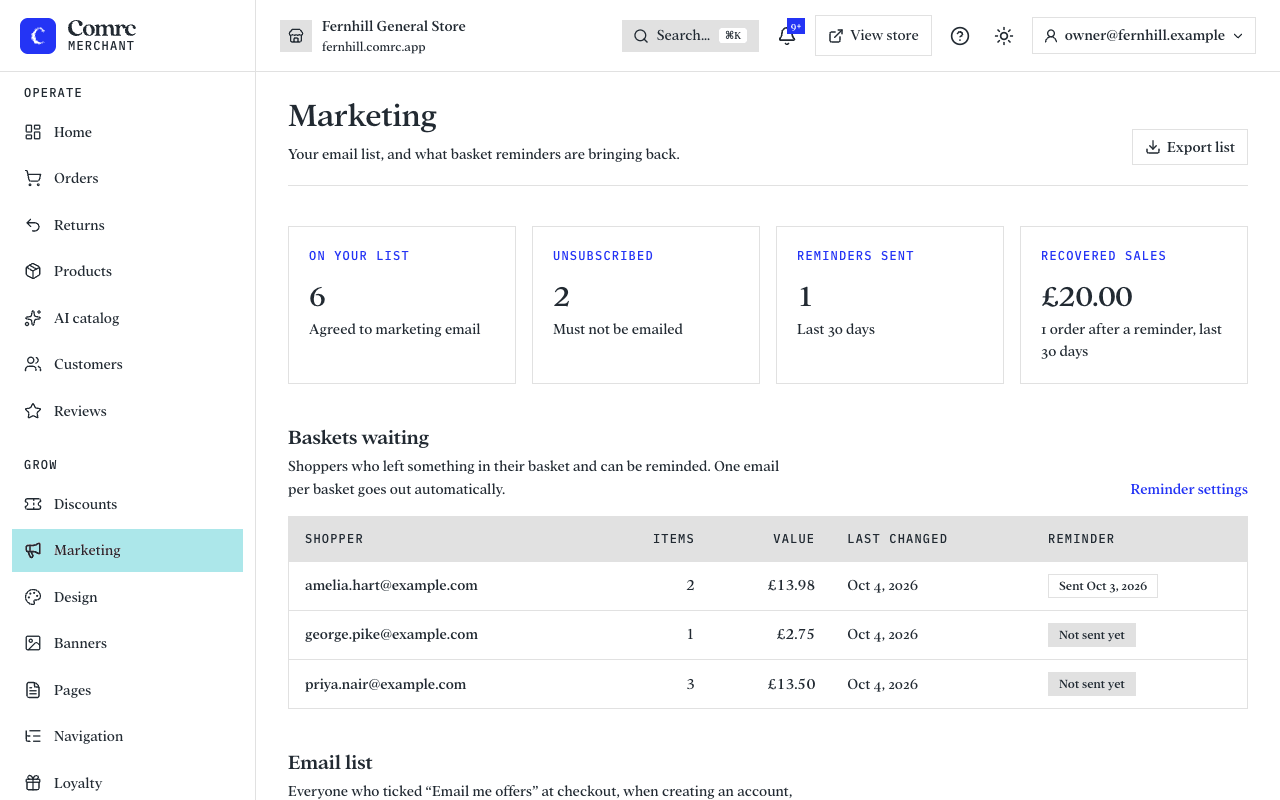Click the Last Changed column header

click(897, 539)
